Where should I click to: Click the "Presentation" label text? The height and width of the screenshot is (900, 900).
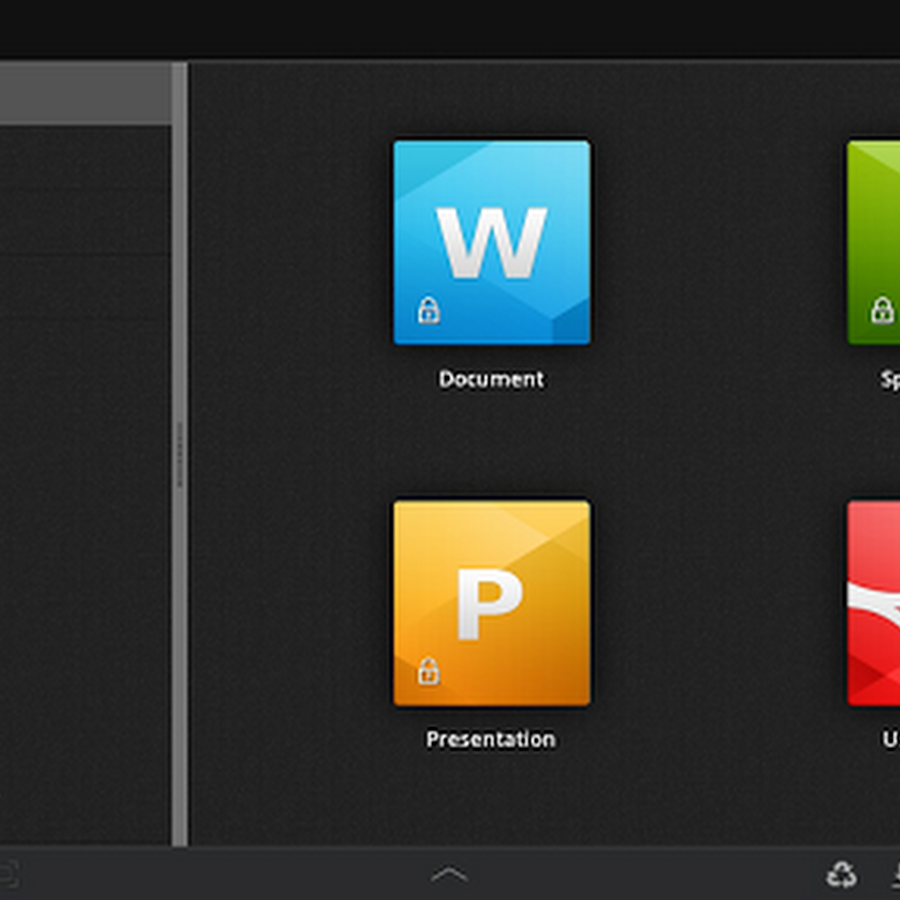[491, 739]
